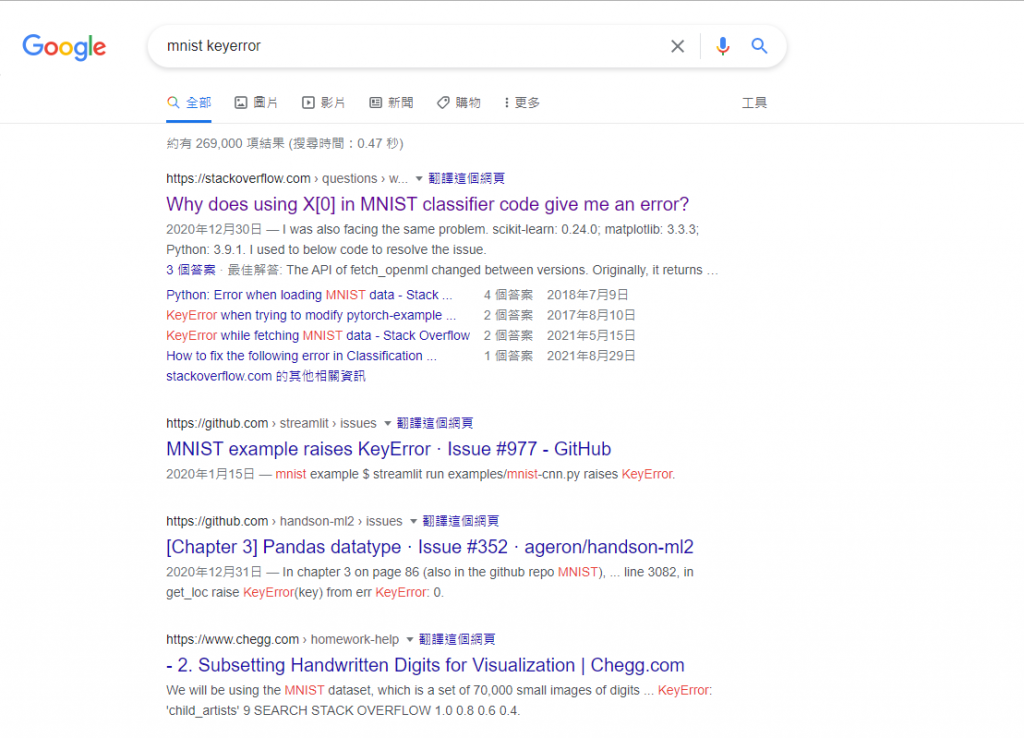Translate the streamlit issues result page
This screenshot has height=738, width=1024.
click(435, 423)
